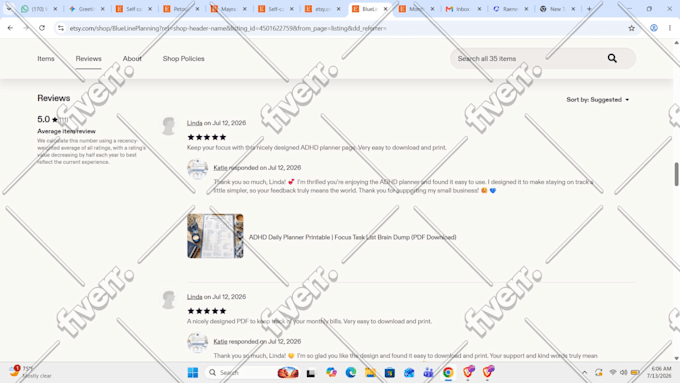The image size is (680, 383).
Task: Click the page address bar URL
Action: (228, 28)
